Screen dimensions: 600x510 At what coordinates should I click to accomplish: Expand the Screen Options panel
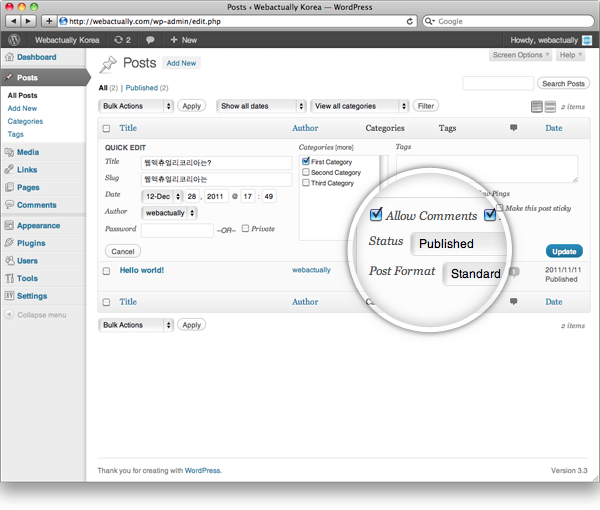521,55
